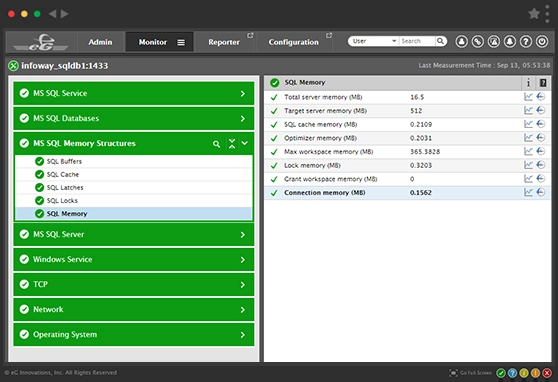Collapse MS SQL Memory Structures chevron

[x=245, y=143]
